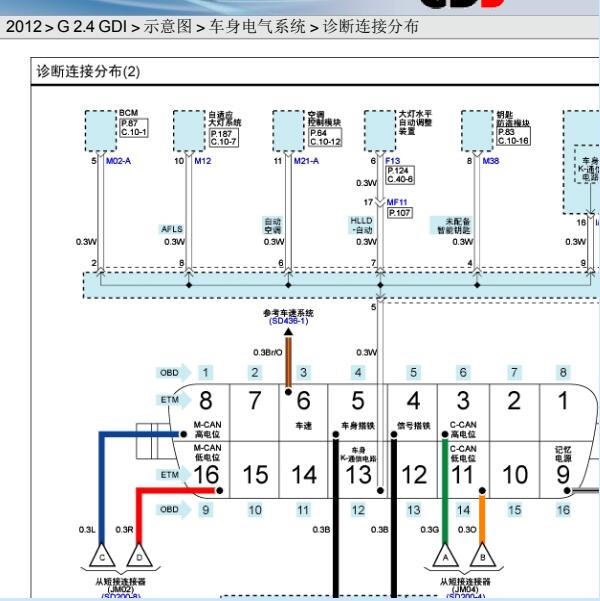This screenshot has width=600, height=601.
Task: Click ETM pin 14 cell
Action: click(x=303, y=470)
